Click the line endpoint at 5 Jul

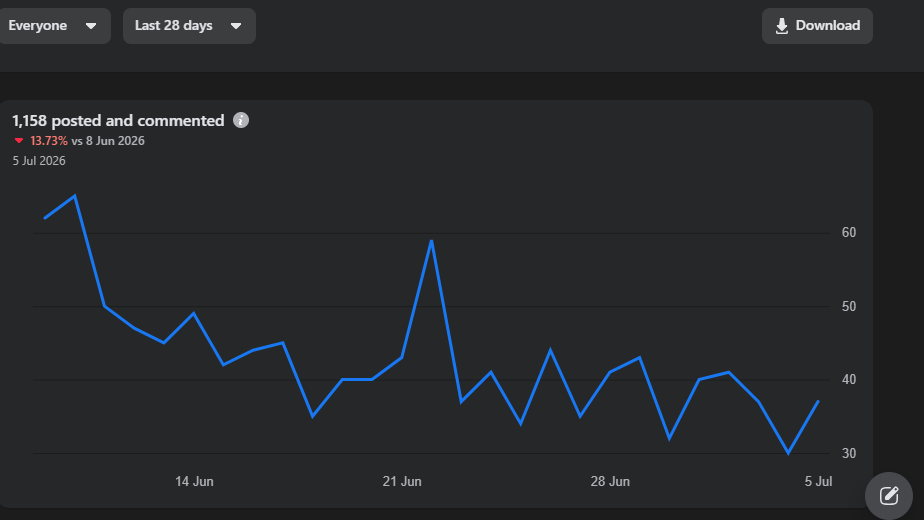click(x=818, y=401)
